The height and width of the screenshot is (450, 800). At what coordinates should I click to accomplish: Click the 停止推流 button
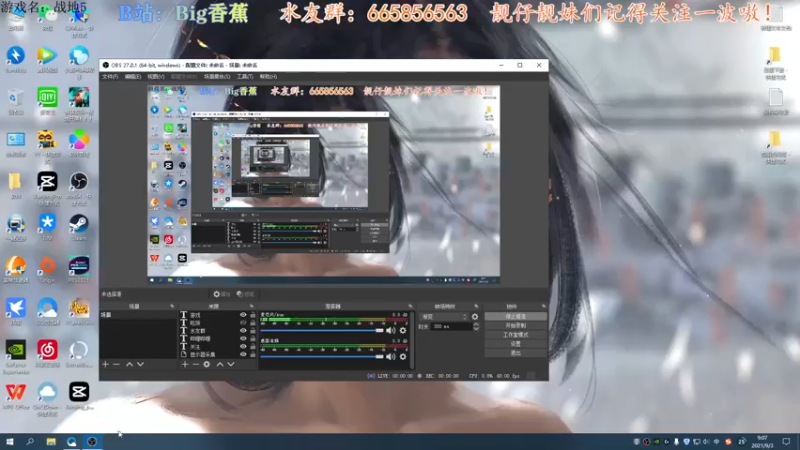point(515,316)
